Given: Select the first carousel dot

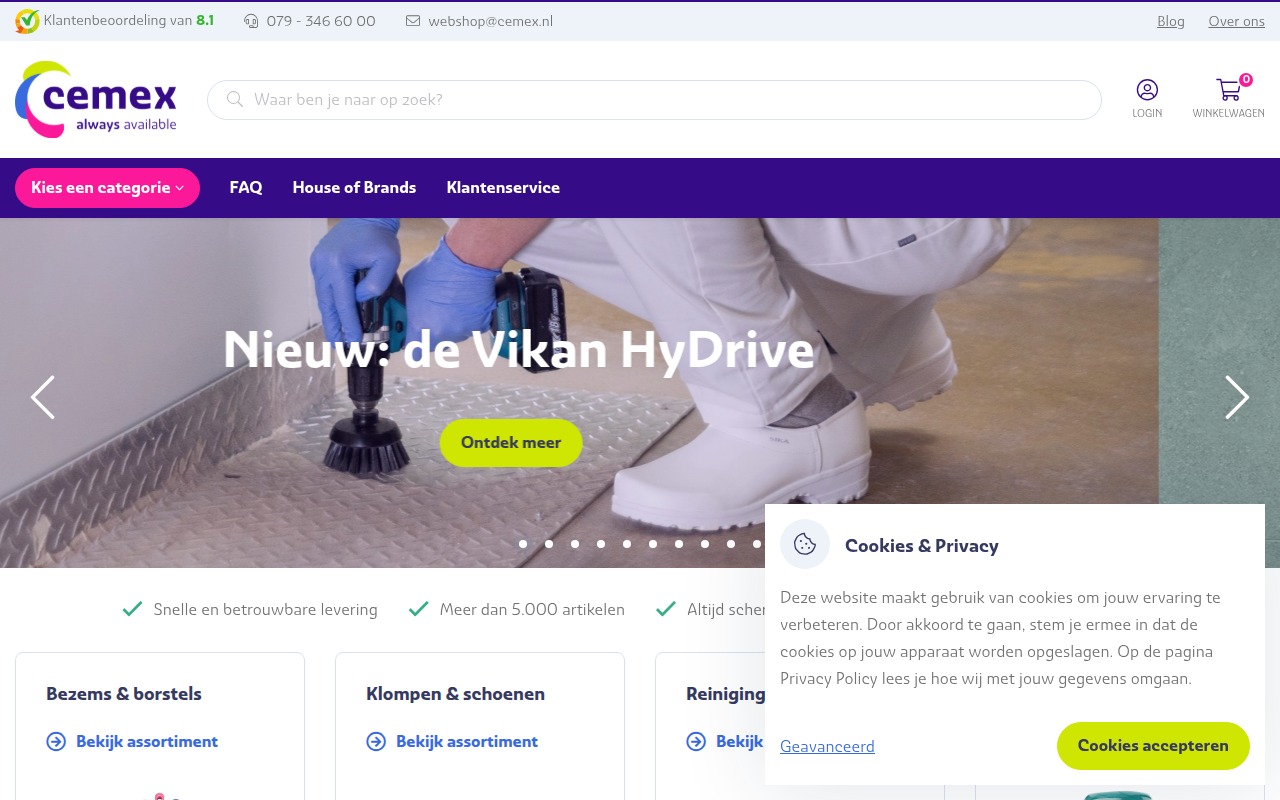Looking at the screenshot, I should point(523,544).
